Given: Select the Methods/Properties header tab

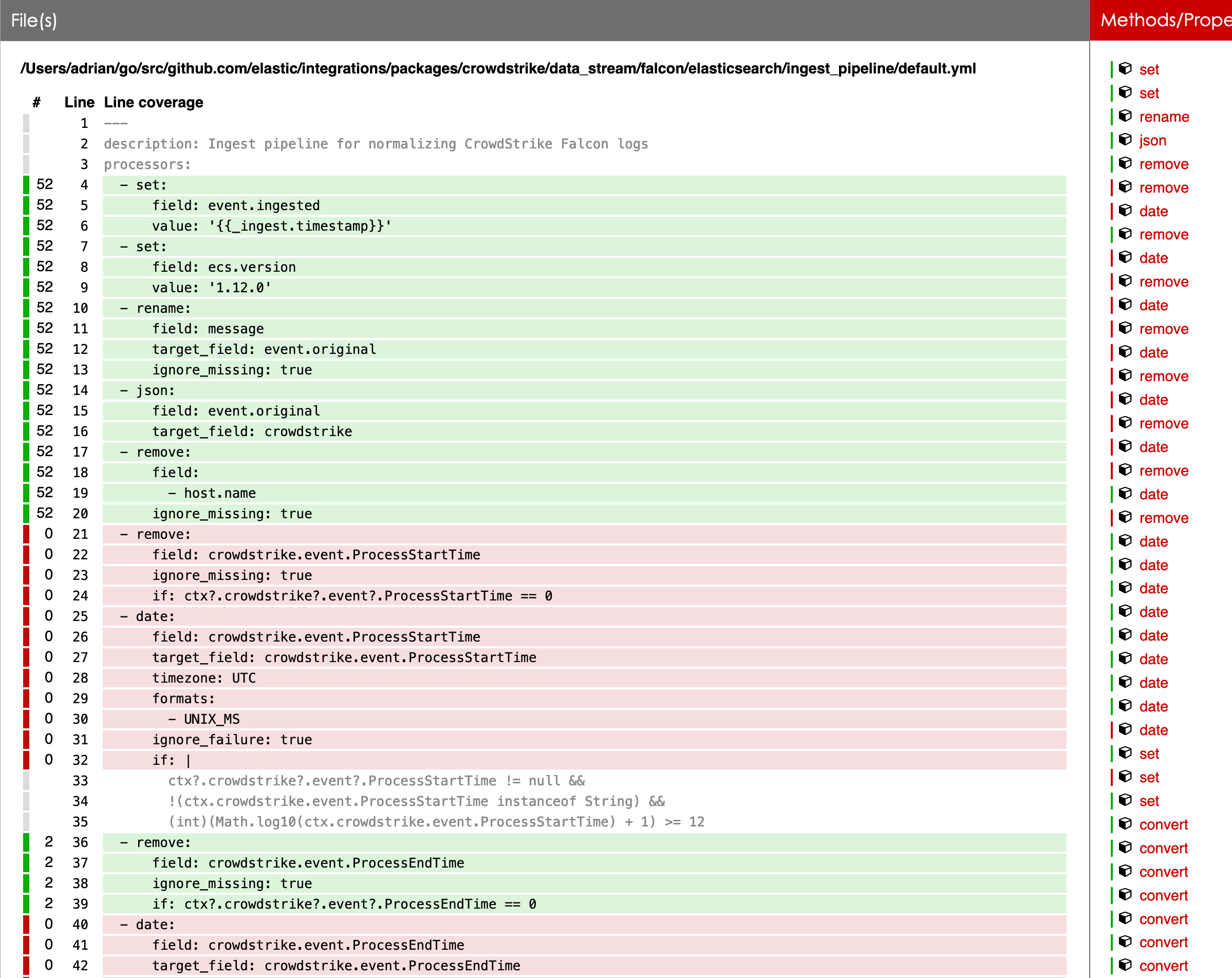Looking at the screenshot, I should [1165, 21].
